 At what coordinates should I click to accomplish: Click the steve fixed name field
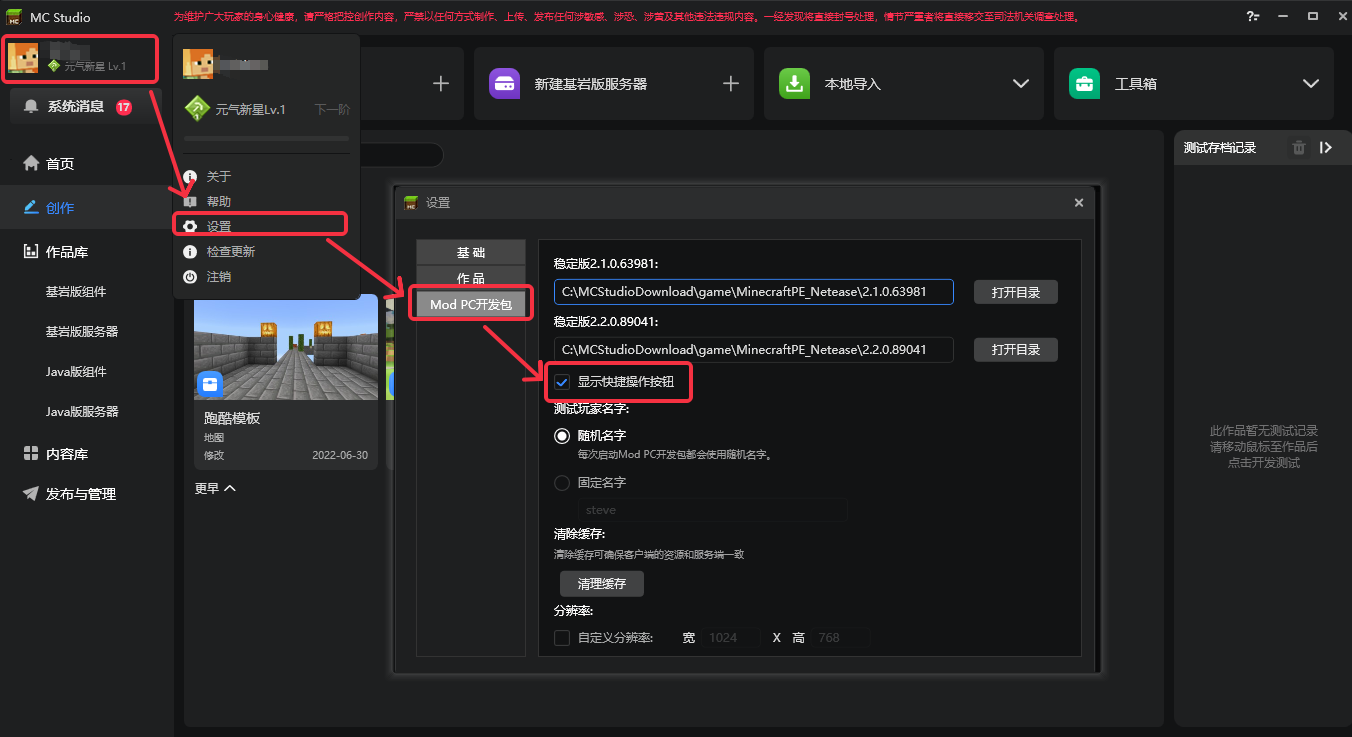point(712,510)
